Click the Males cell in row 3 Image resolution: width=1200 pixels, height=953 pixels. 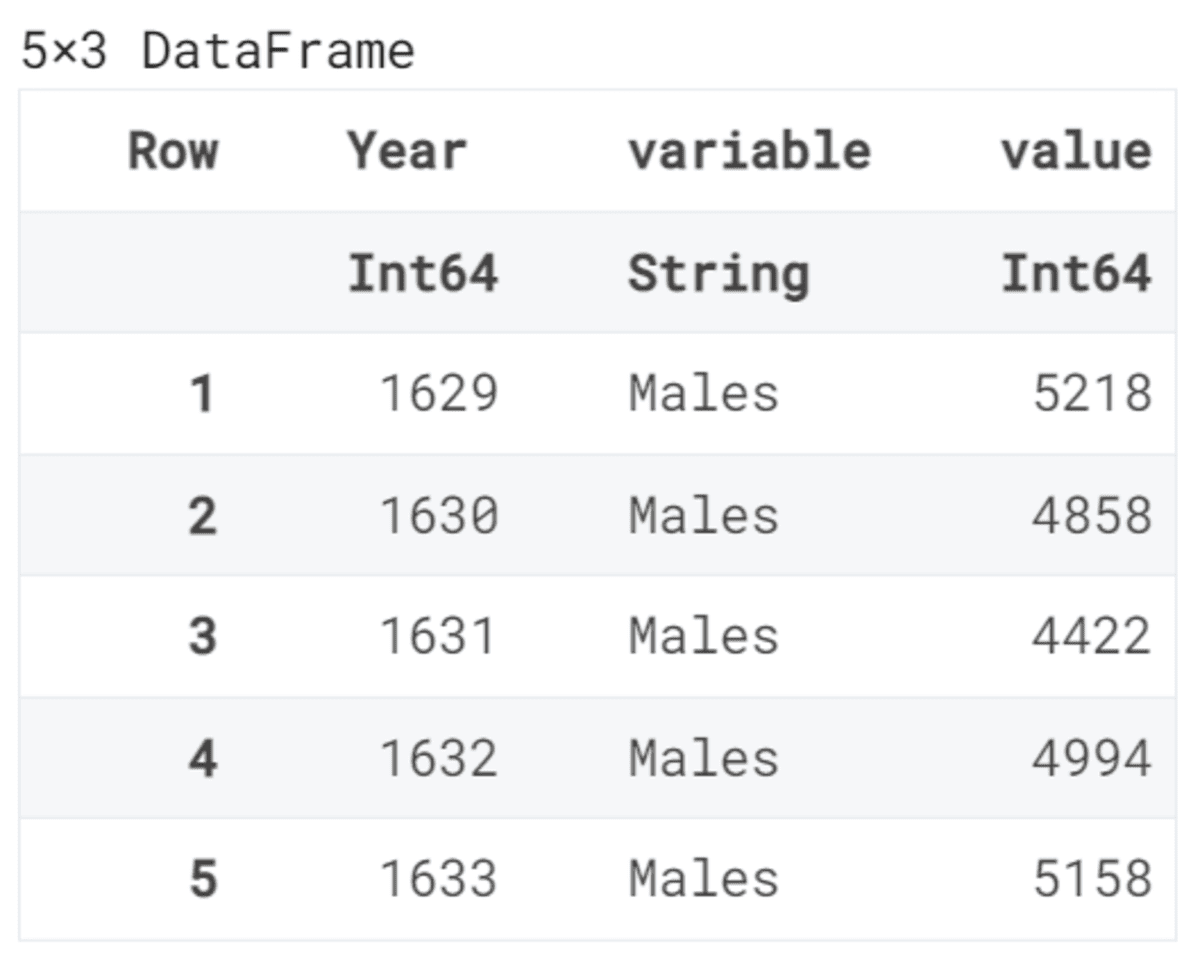tap(703, 637)
